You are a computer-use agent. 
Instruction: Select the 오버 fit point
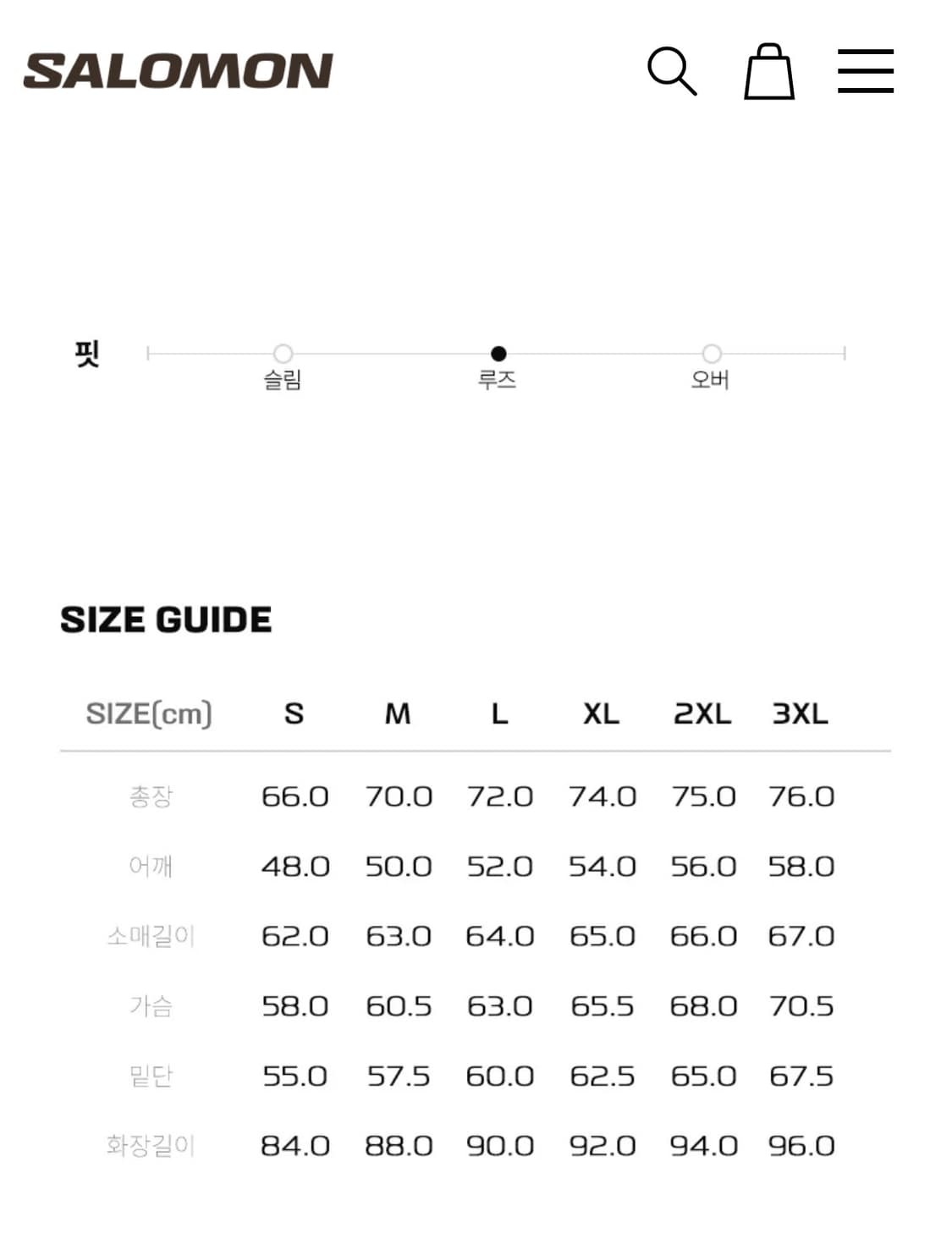[x=712, y=354]
